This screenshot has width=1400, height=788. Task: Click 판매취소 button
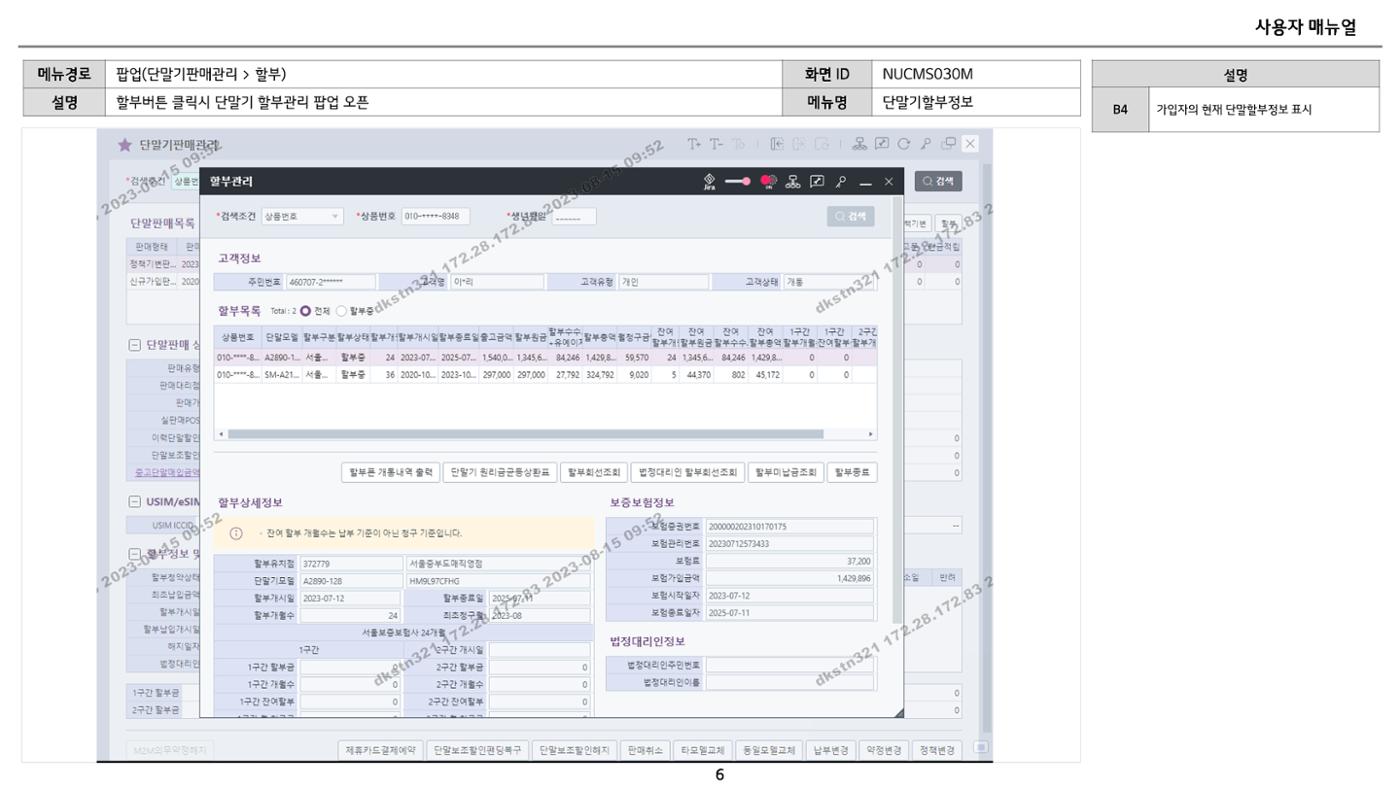(645, 748)
